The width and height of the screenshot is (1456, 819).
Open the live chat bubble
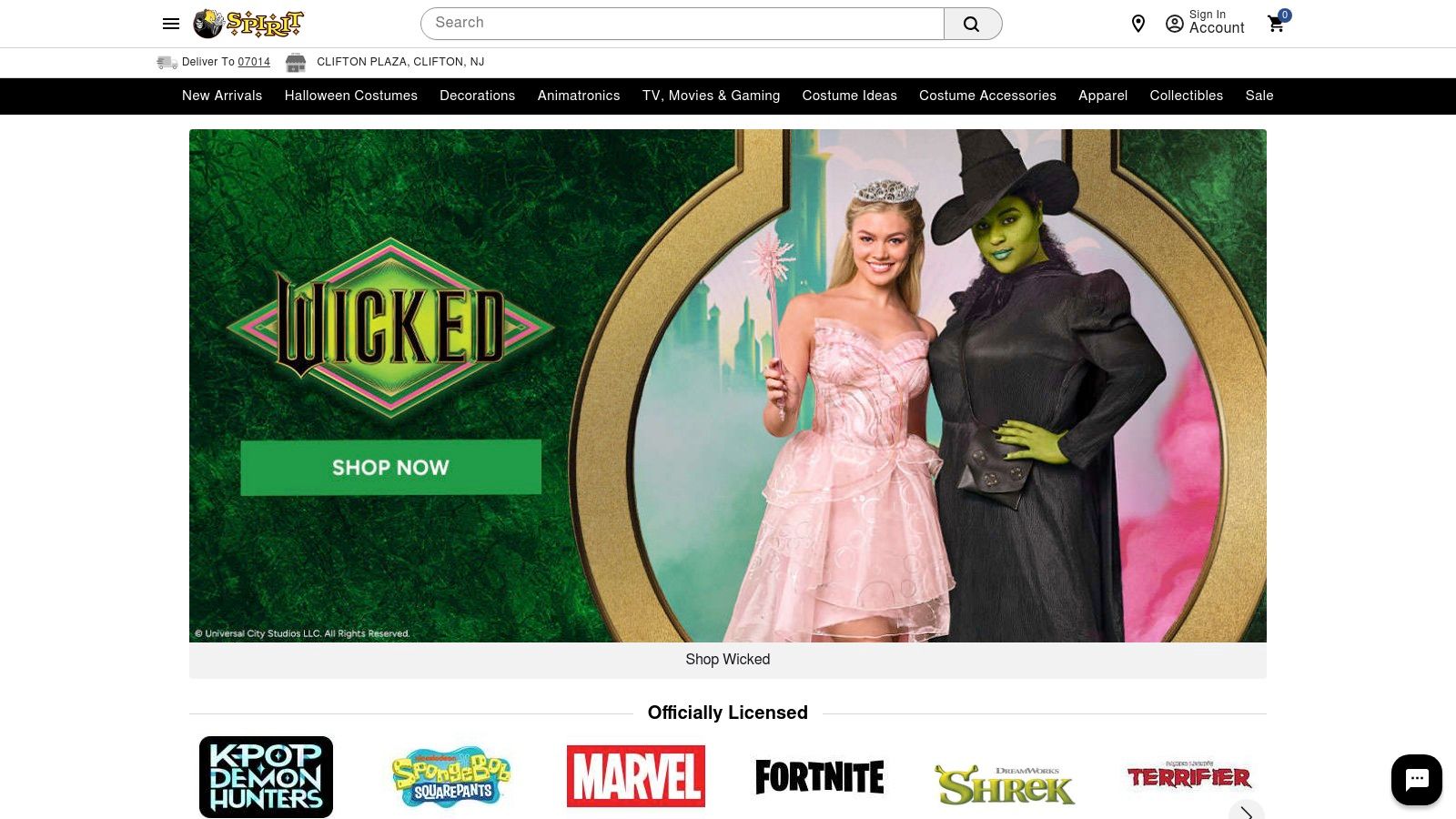tap(1416, 779)
